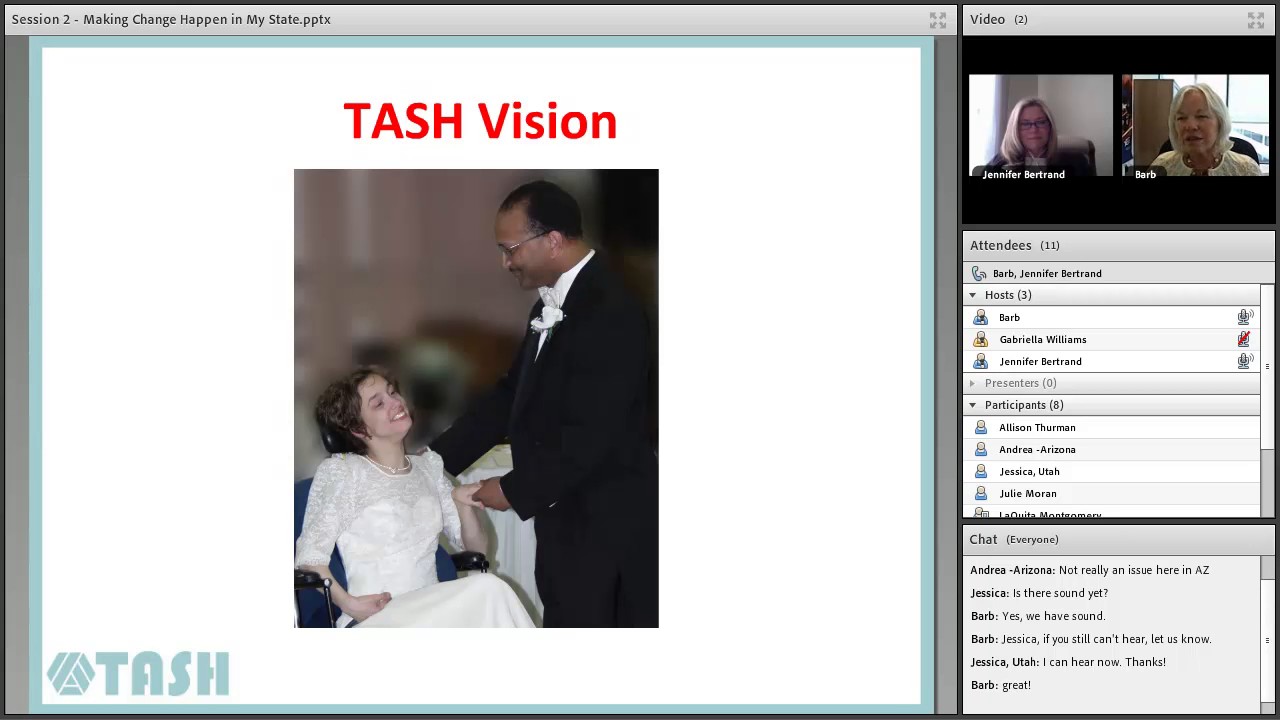Screen dimensions: 1280x720
Task: Click Gabriella Williams' host avatar icon
Action: click(x=980, y=339)
